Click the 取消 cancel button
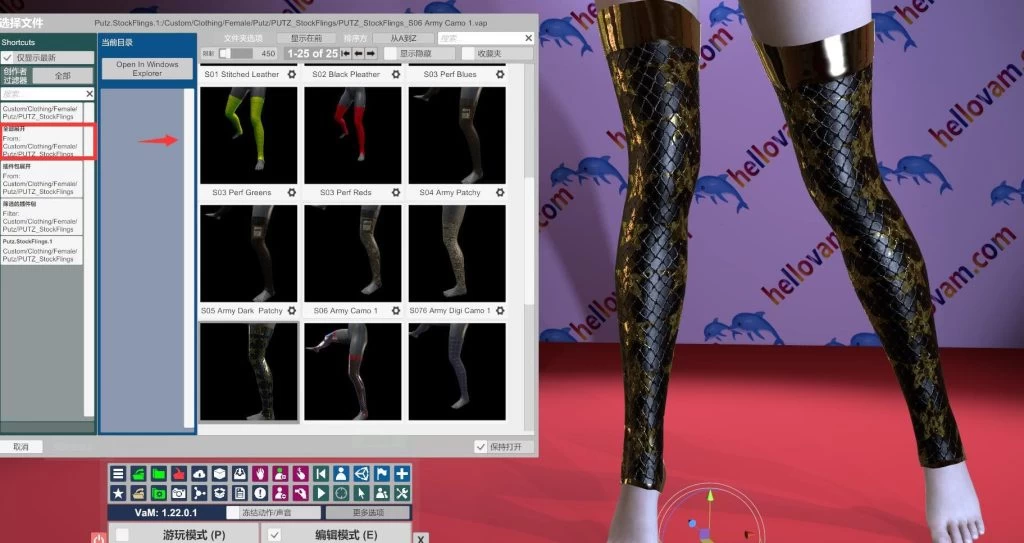The image size is (1024, 543). [21, 447]
